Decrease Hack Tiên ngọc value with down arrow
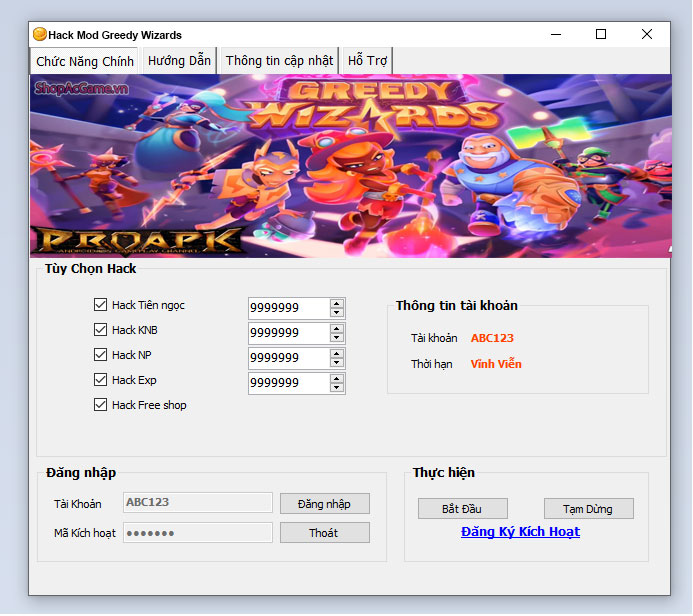693x616 pixels. point(337,312)
